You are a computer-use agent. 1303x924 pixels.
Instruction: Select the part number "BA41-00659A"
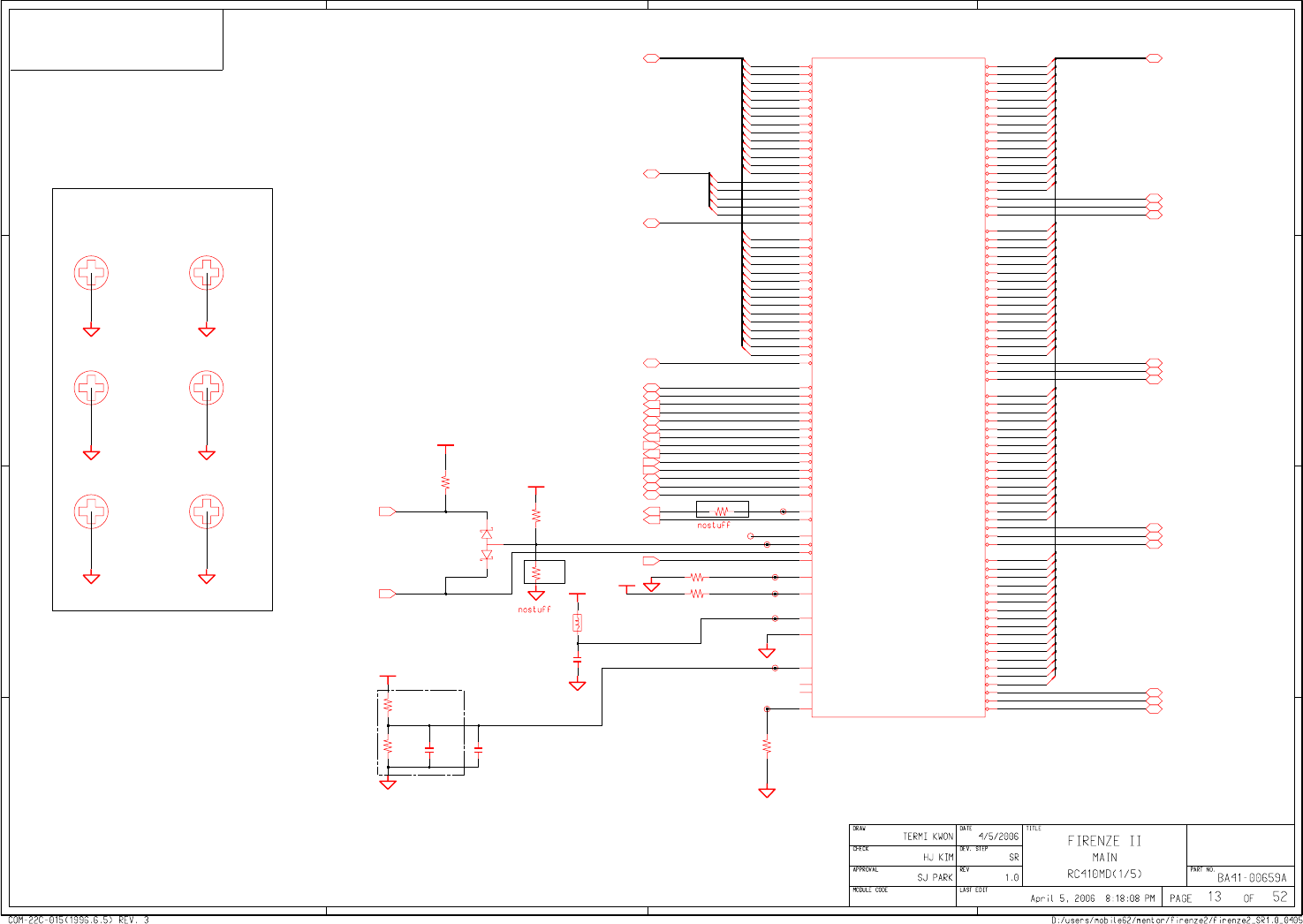[1252, 878]
